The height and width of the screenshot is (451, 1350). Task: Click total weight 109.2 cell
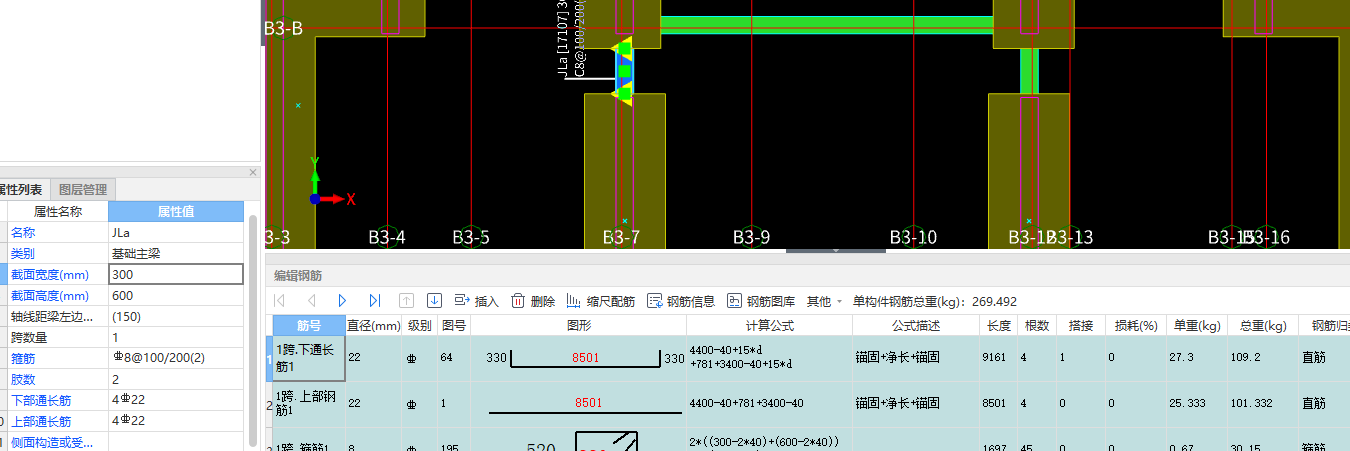pyautogui.click(x=1262, y=358)
